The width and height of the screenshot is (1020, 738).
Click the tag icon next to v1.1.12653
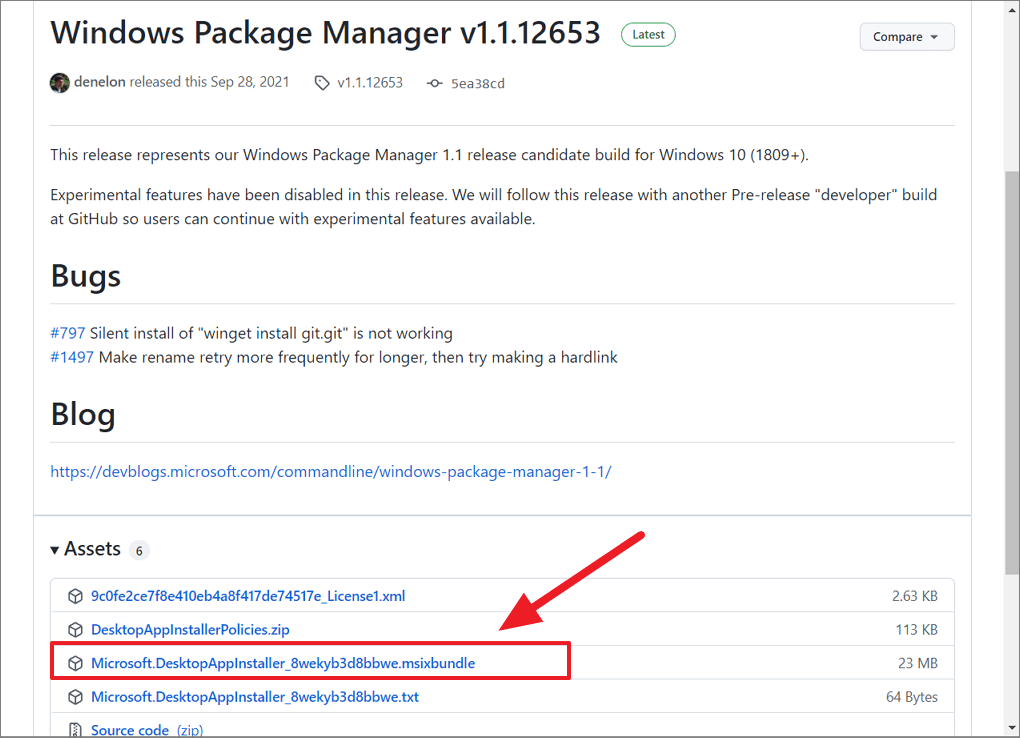coord(322,83)
